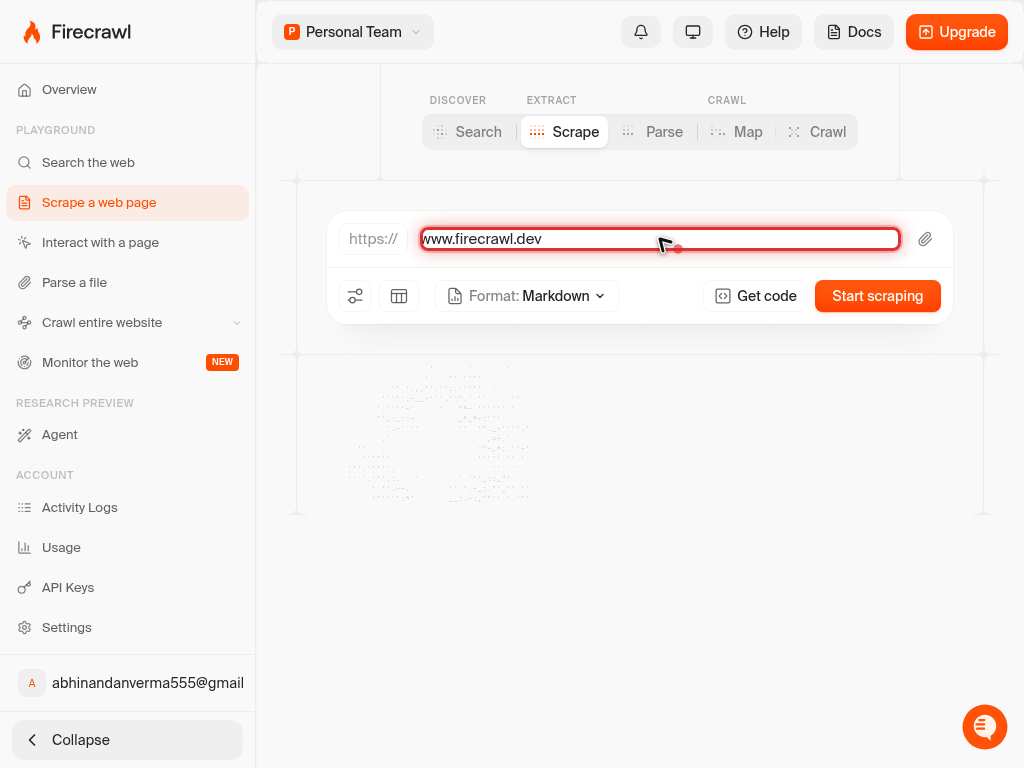Image resolution: width=1024 pixels, height=768 pixels.
Task: Open the notifications bell
Action: coord(641,32)
